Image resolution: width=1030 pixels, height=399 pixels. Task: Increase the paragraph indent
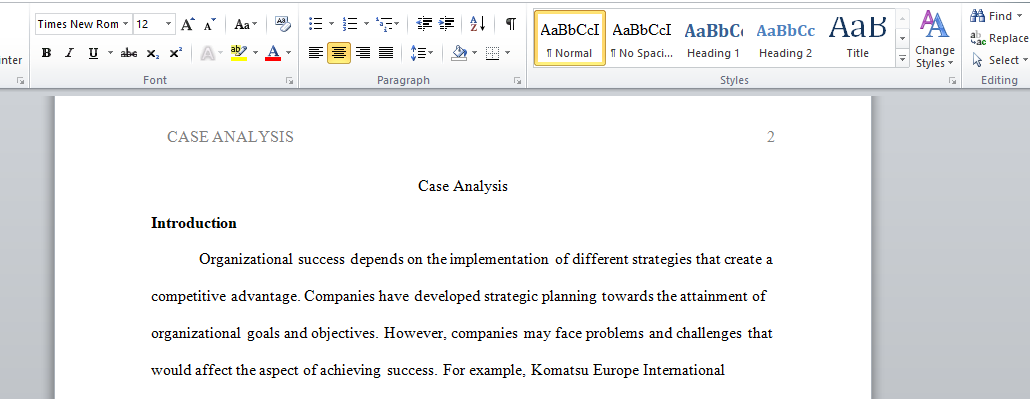click(x=447, y=24)
